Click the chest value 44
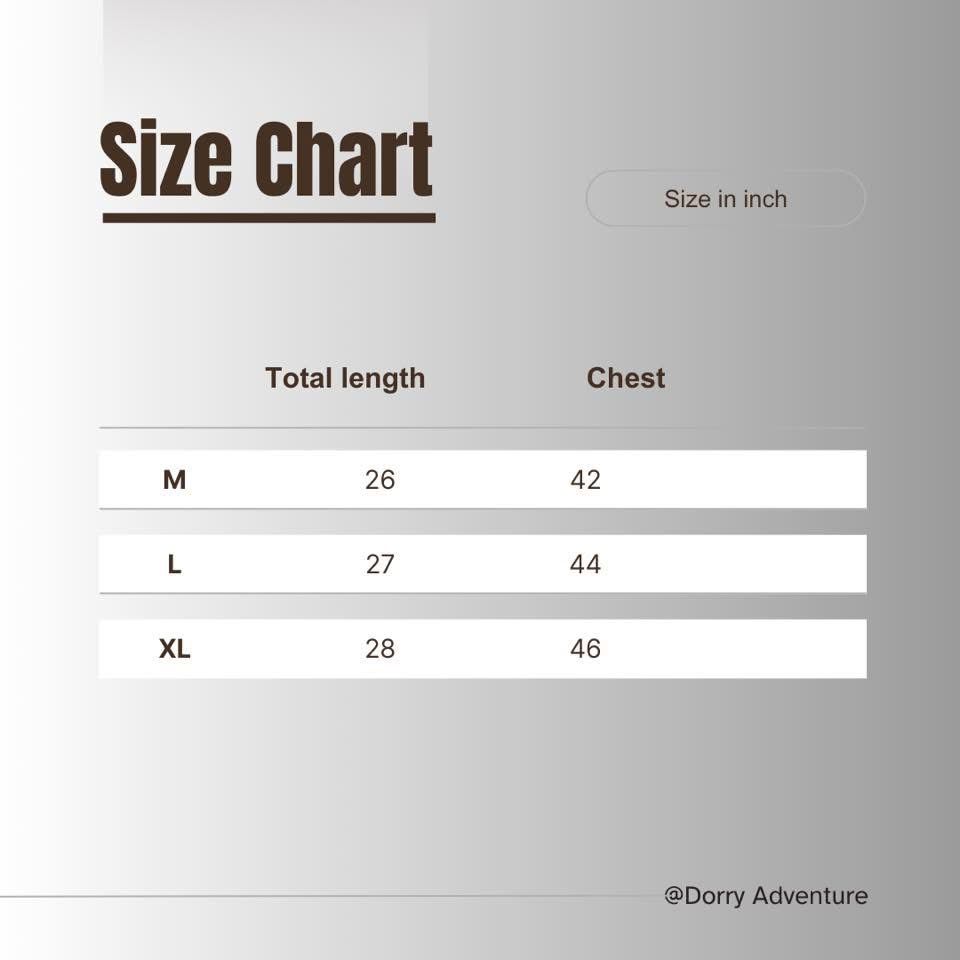The image size is (960, 960). point(585,564)
